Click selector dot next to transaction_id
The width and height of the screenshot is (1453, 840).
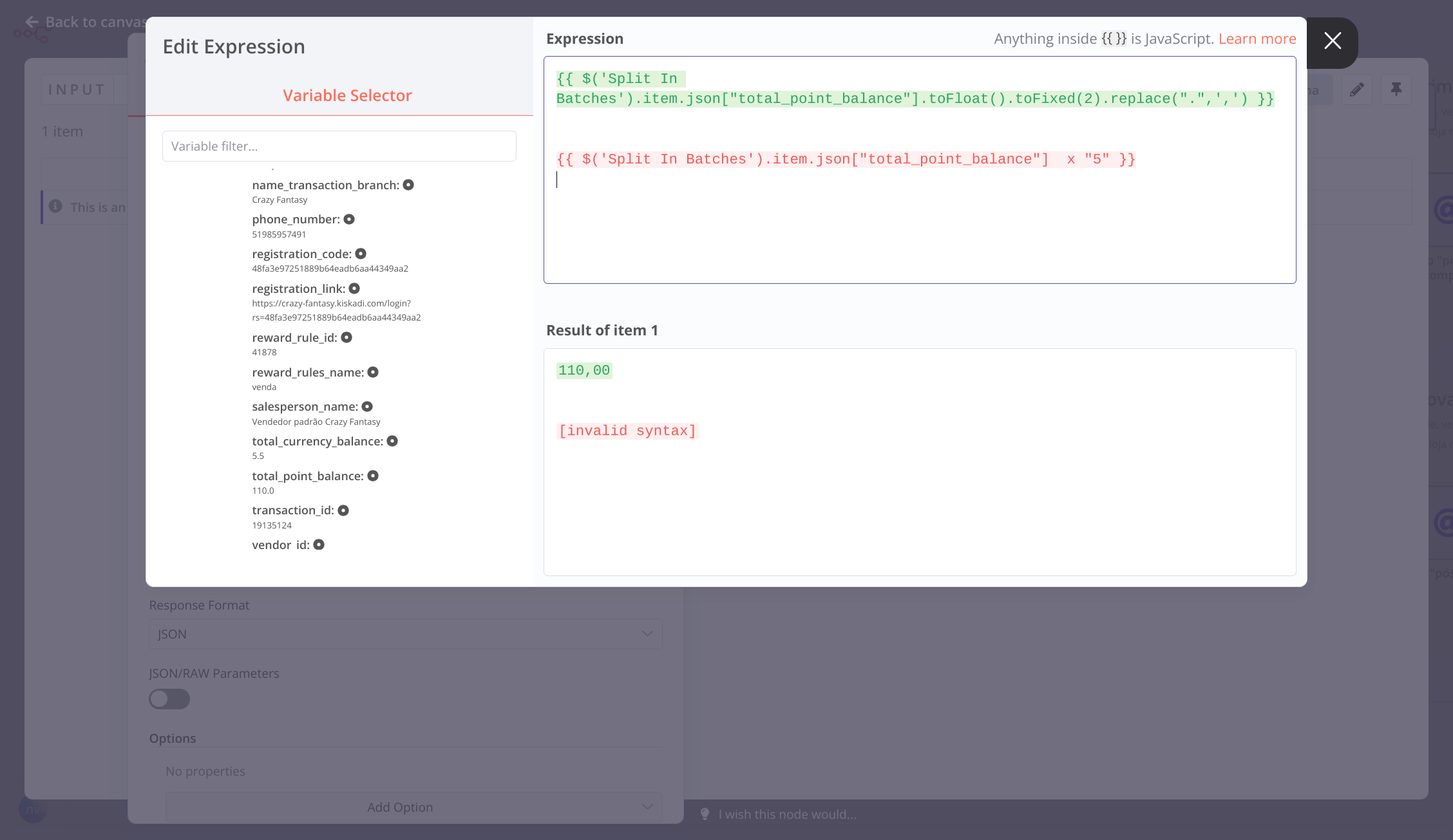343,510
